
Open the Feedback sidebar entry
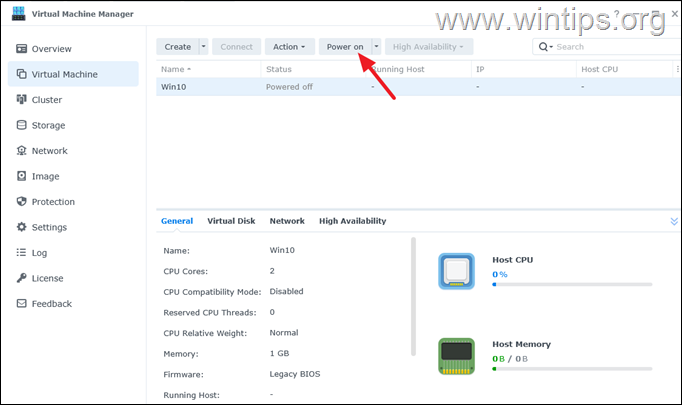51,304
